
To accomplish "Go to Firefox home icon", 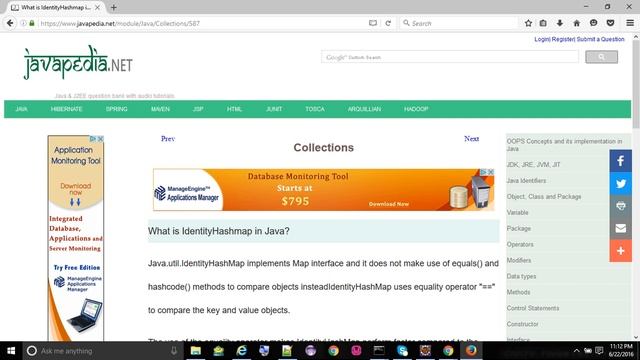I will 576,23.
